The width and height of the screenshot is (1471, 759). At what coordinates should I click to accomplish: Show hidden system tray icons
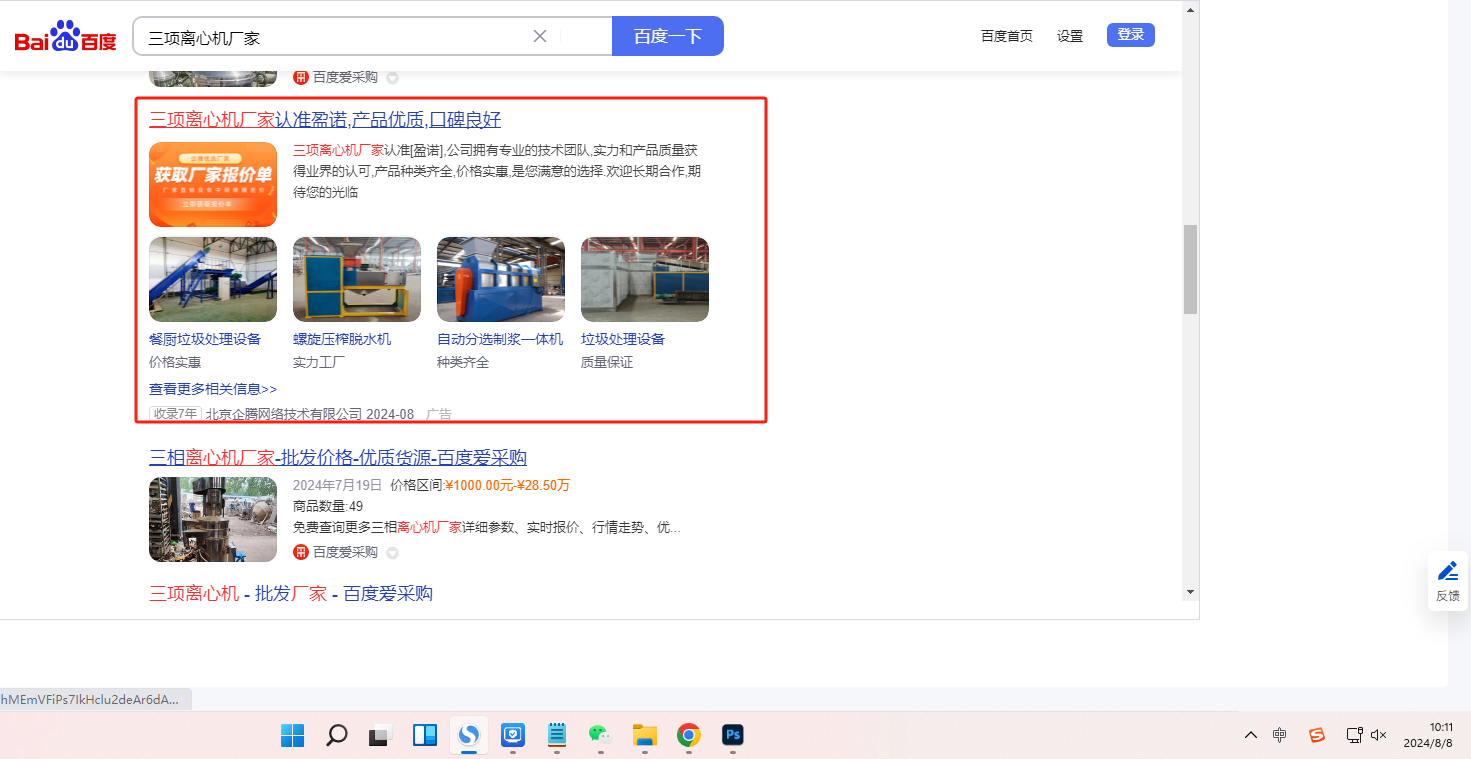1251,735
